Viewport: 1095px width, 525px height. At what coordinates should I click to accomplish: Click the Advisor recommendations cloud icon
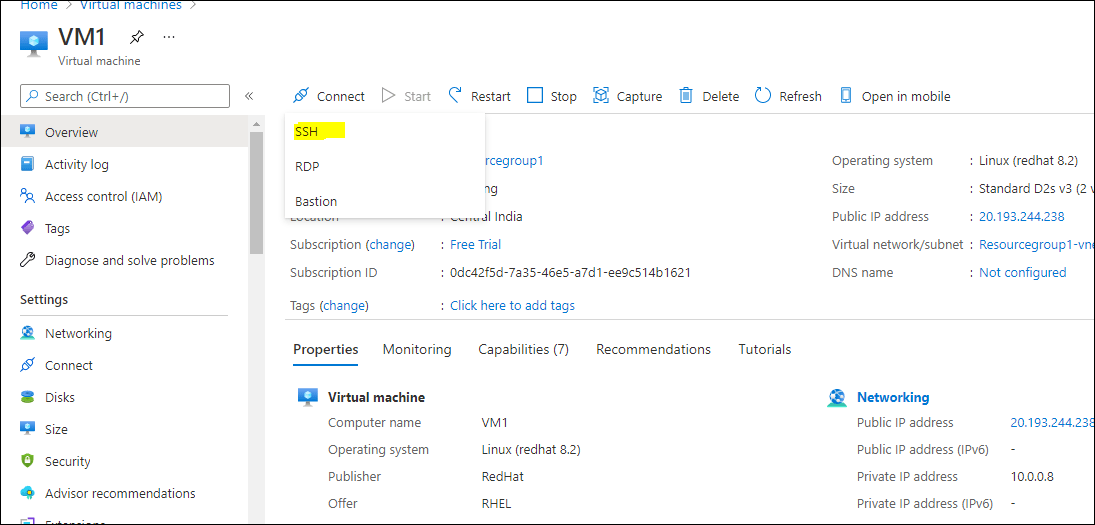(x=27, y=493)
